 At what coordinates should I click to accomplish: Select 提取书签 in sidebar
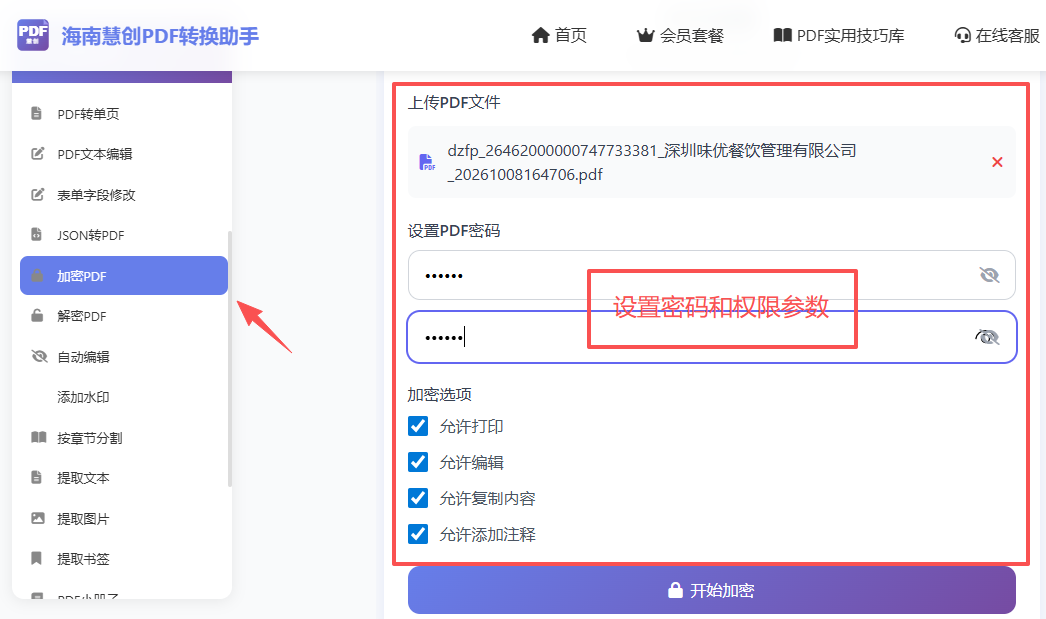(x=123, y=559)
